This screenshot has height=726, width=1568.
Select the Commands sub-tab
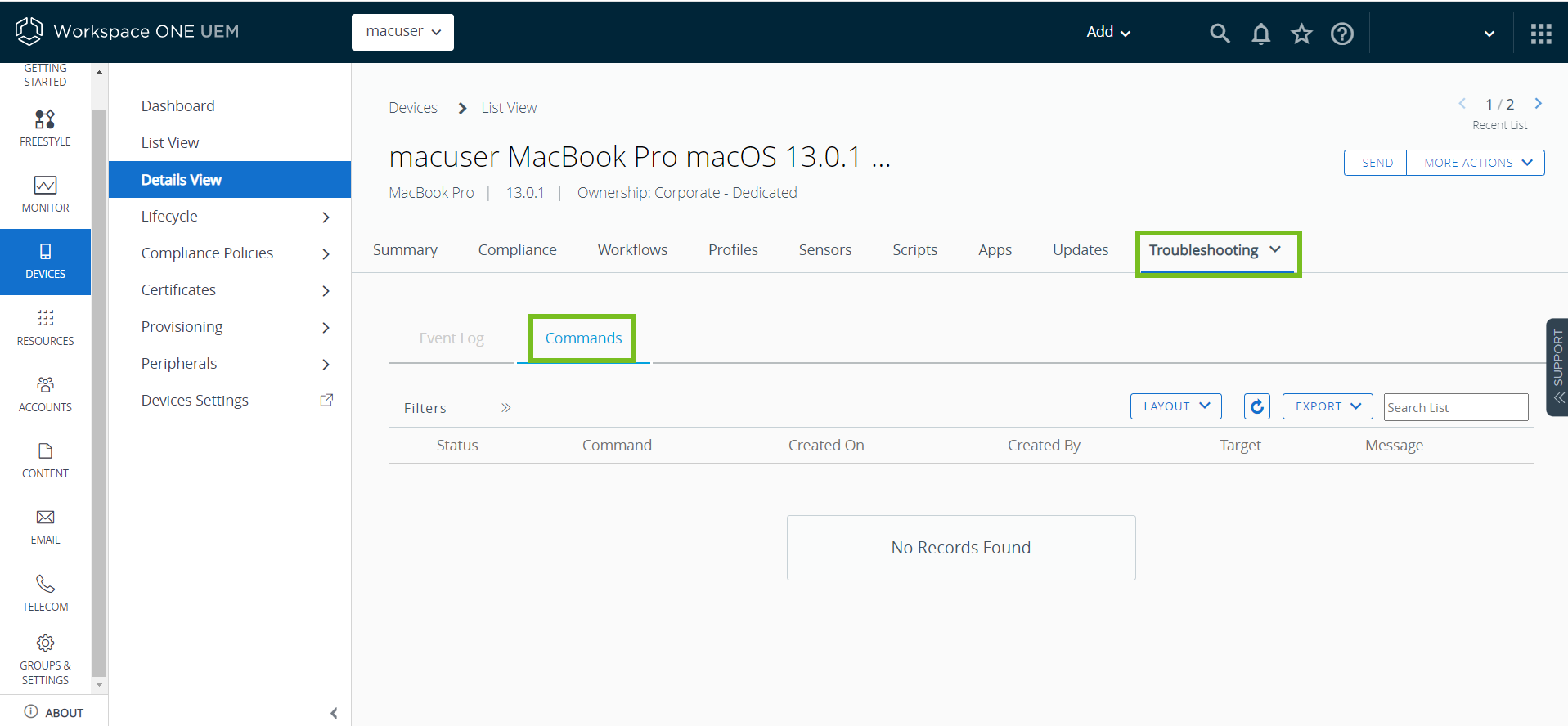tap(583, 338)
